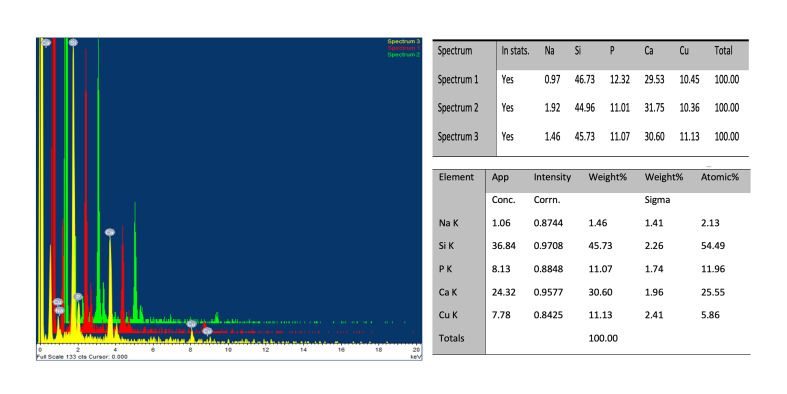Click Total 100.00 in the Spectrum 3 row
The image size is (787, 394).
(727, 137)
